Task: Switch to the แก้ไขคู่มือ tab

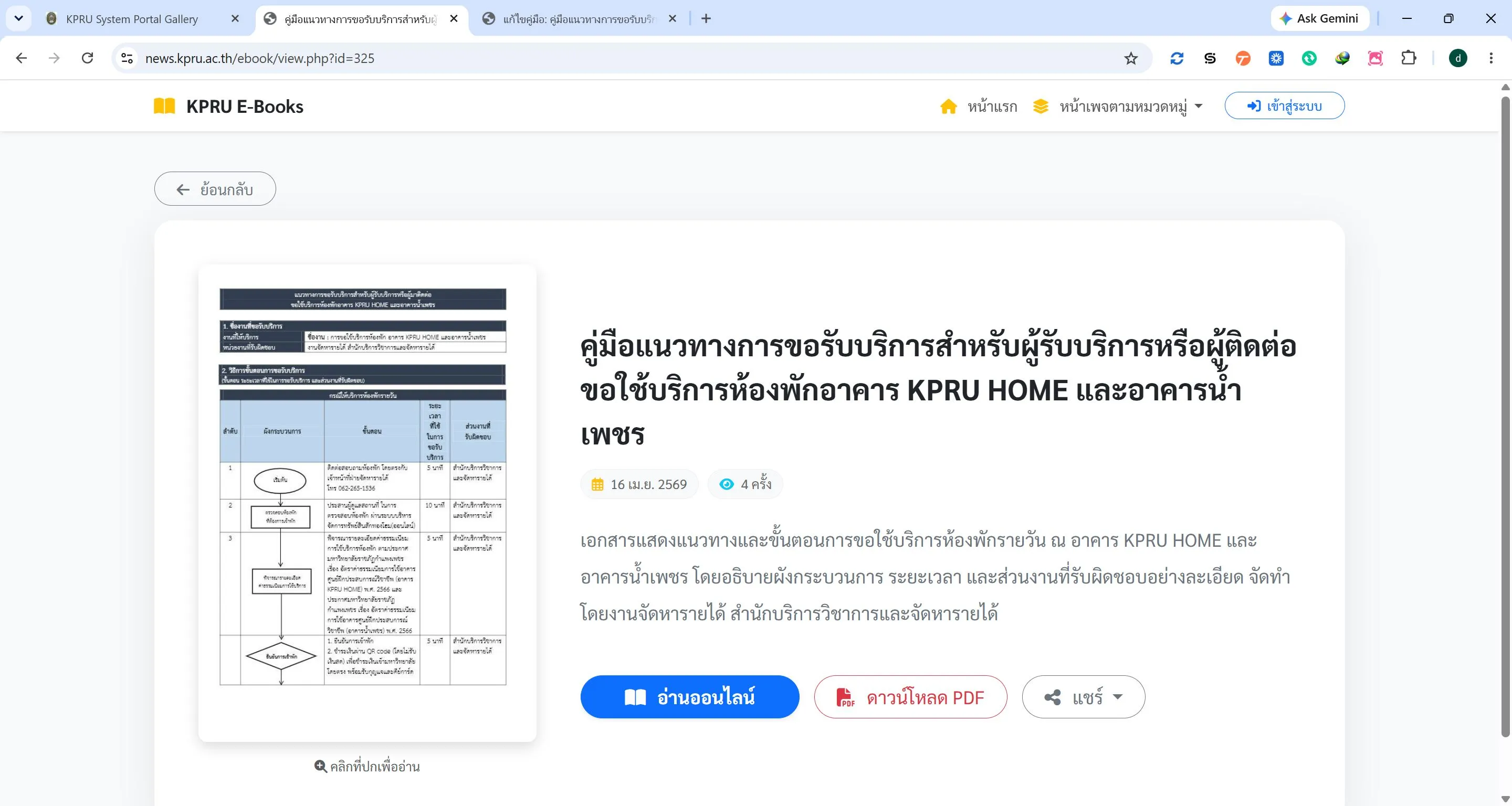Action: tap(578, 19)
